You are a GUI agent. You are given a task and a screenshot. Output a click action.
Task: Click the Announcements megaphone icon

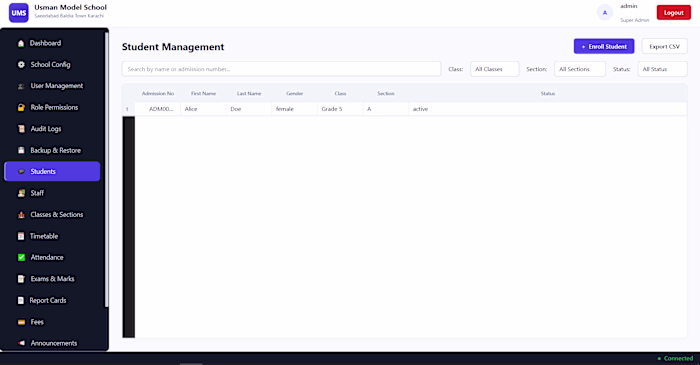pyautogui.click(x=21, y=343)
